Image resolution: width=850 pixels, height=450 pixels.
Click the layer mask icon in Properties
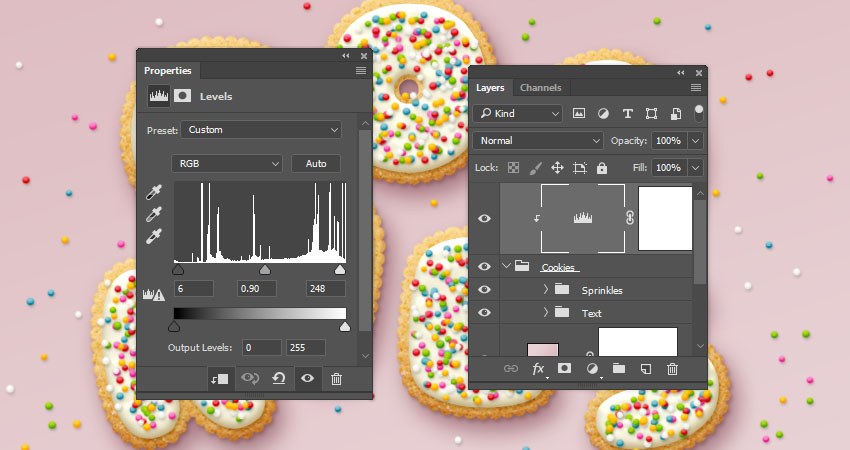coord(183,96)
